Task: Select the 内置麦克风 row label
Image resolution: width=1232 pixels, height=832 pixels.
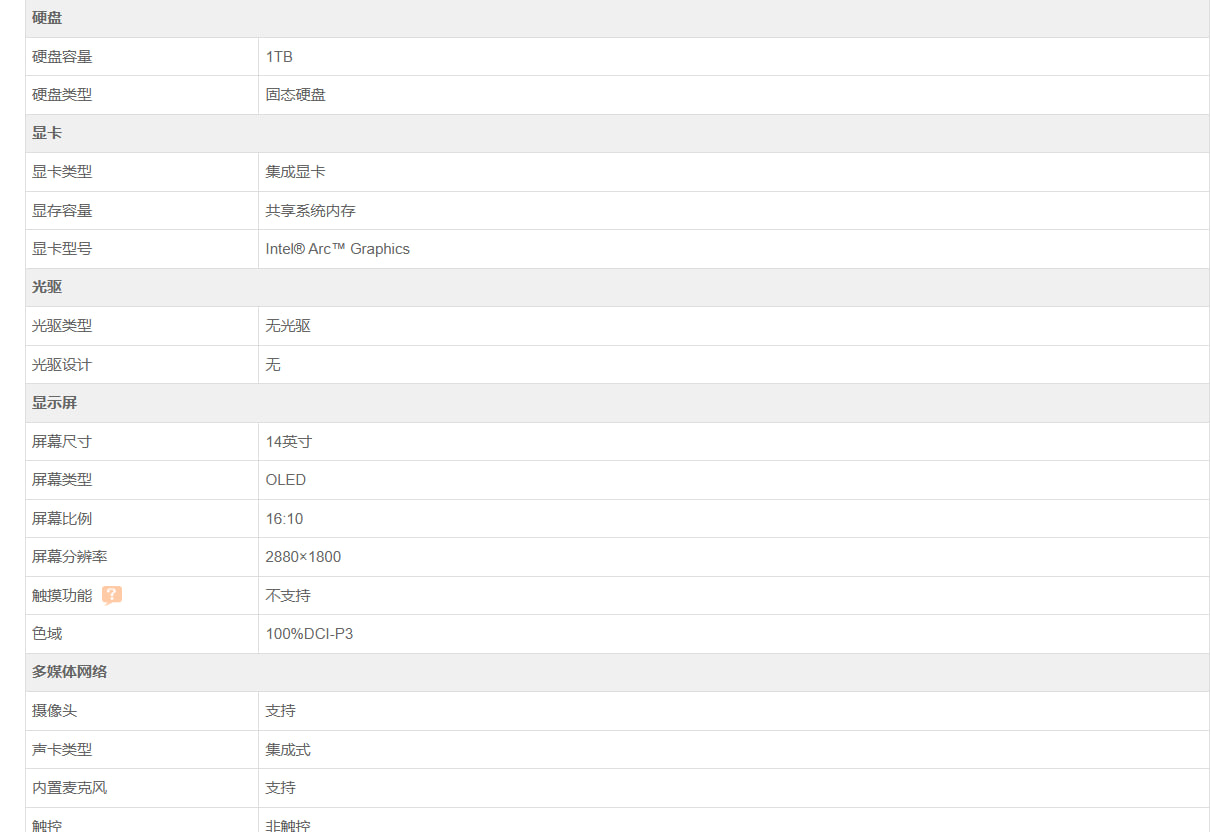Action: (69, 788)
